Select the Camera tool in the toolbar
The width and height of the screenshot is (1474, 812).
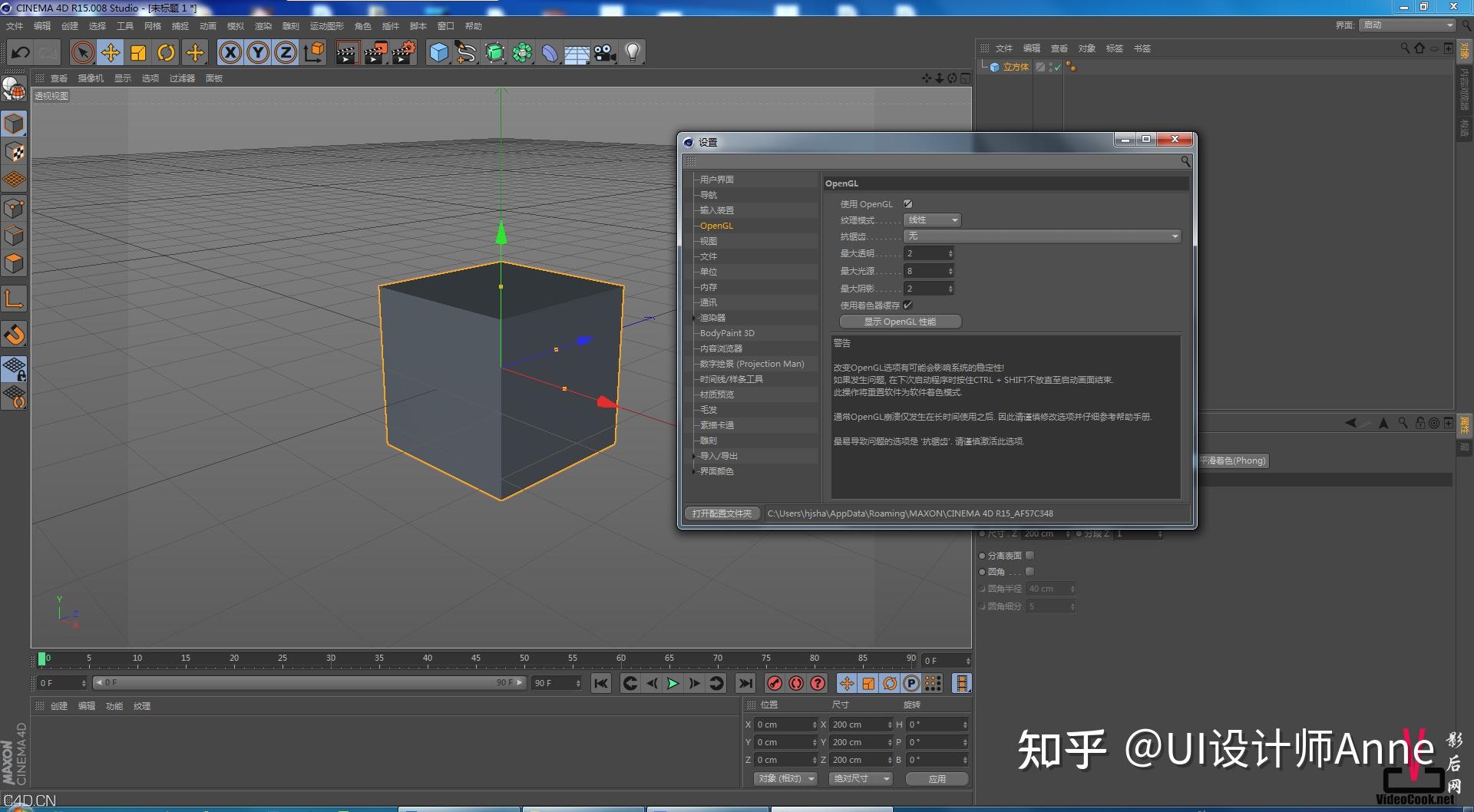(x=603, y=52)
